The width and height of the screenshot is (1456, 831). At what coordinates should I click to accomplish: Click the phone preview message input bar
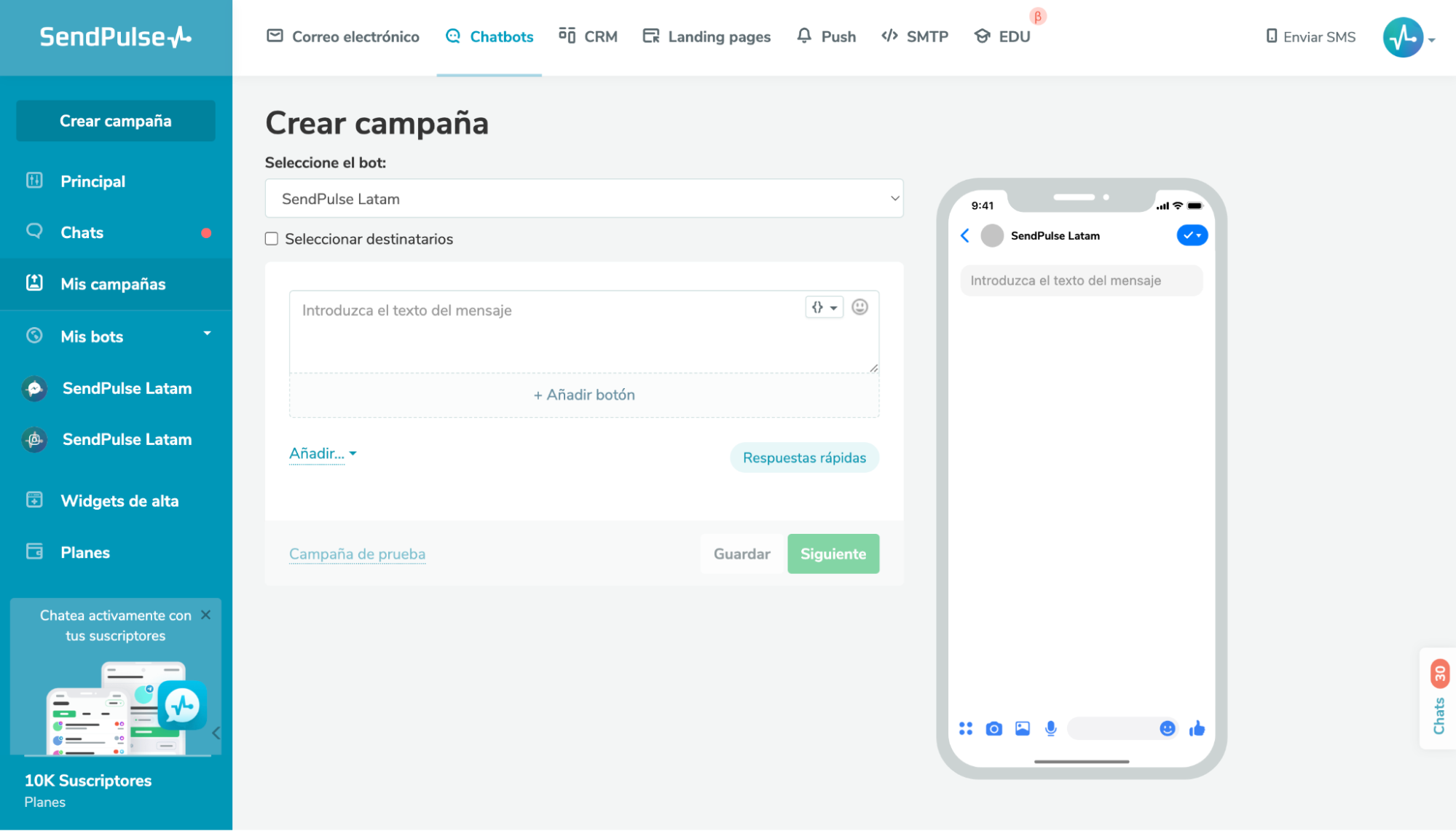(1122, 728)
